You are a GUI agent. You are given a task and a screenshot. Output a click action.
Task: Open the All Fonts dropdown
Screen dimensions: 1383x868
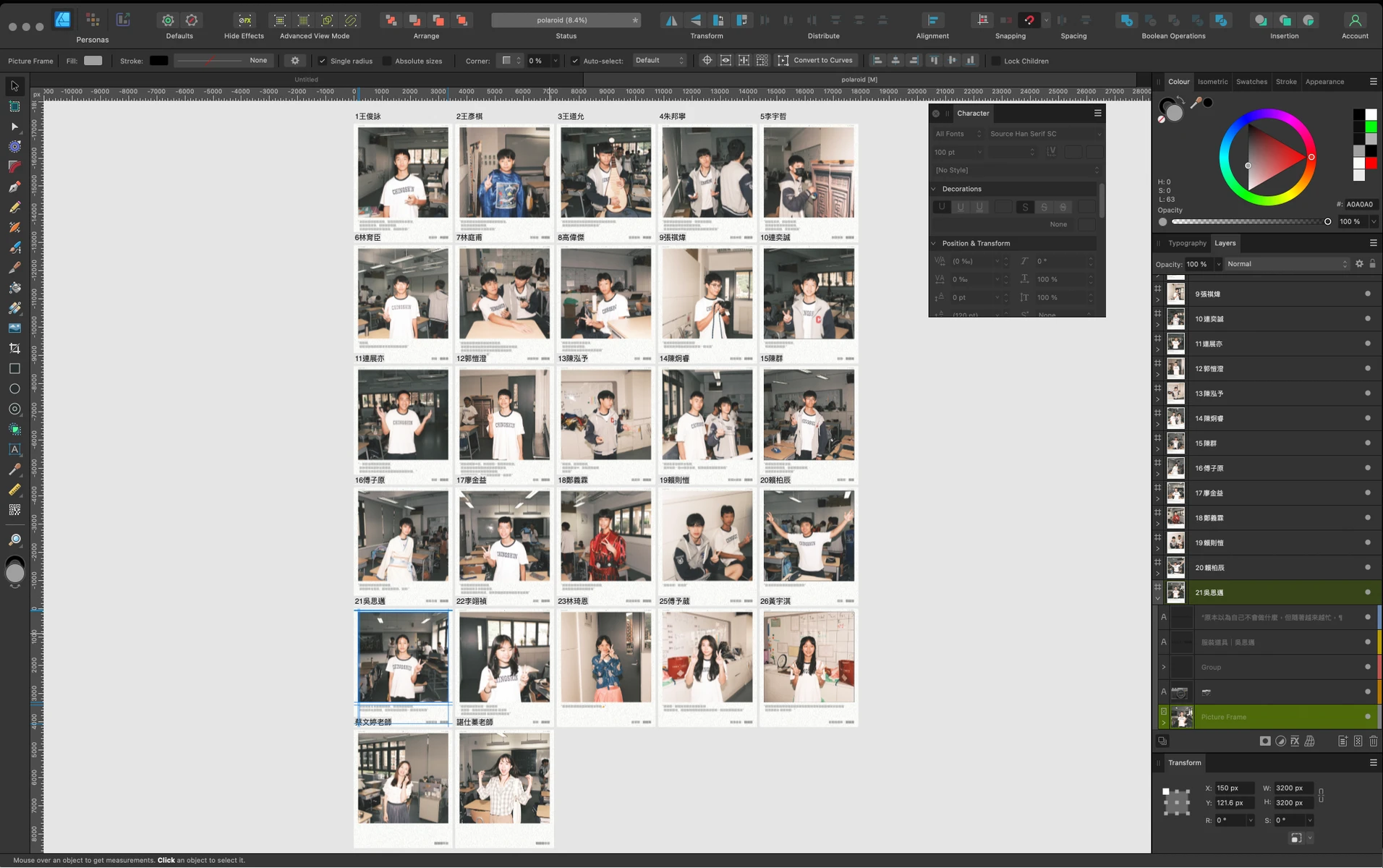pyautogui.click(x=956, y=134)
